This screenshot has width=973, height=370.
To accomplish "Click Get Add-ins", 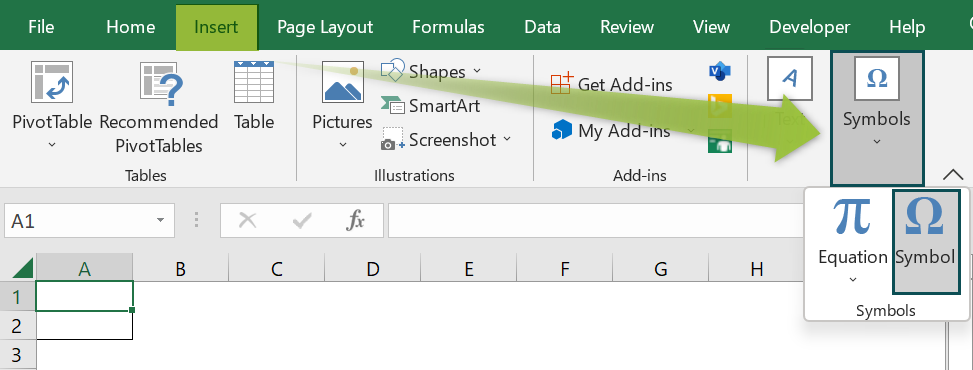I will (611, 84).
